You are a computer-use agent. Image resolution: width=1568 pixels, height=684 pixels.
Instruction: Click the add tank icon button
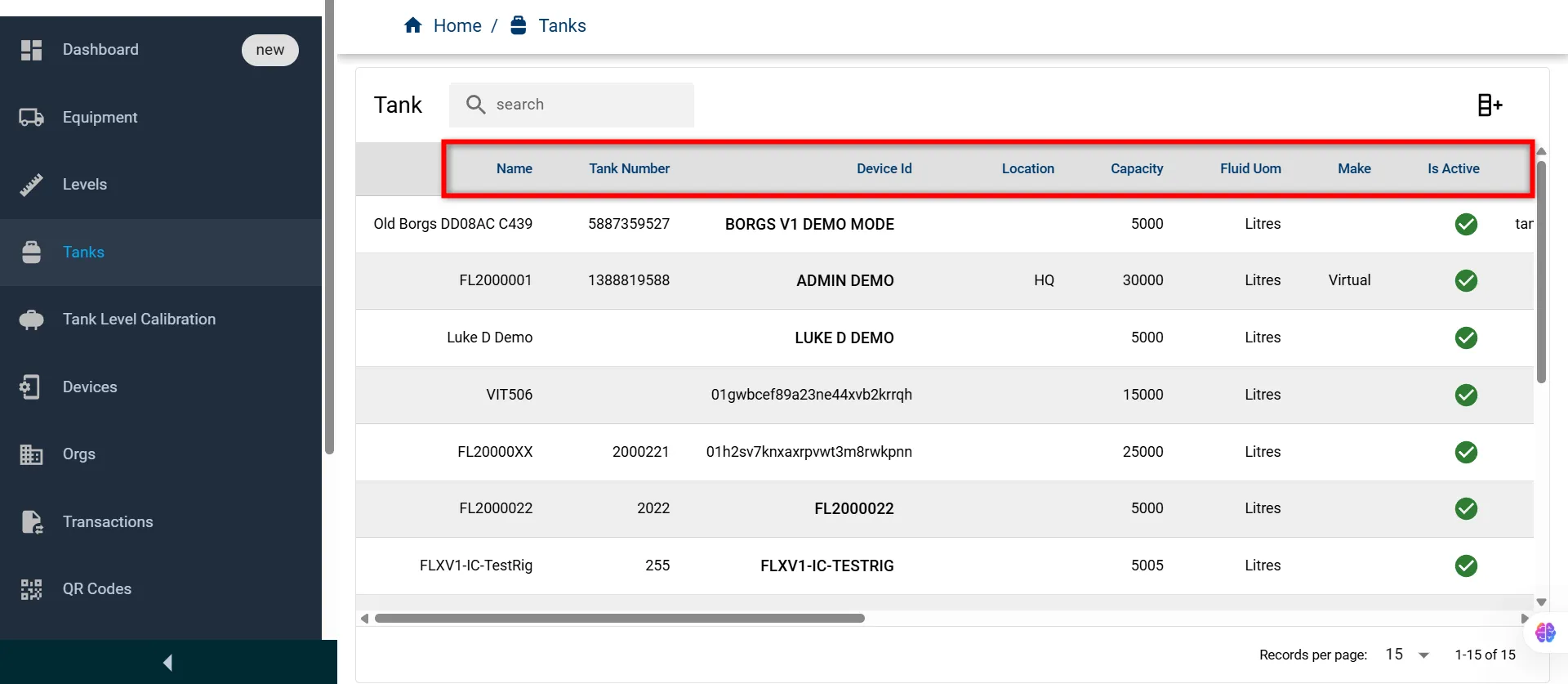tap(1490, 105)
